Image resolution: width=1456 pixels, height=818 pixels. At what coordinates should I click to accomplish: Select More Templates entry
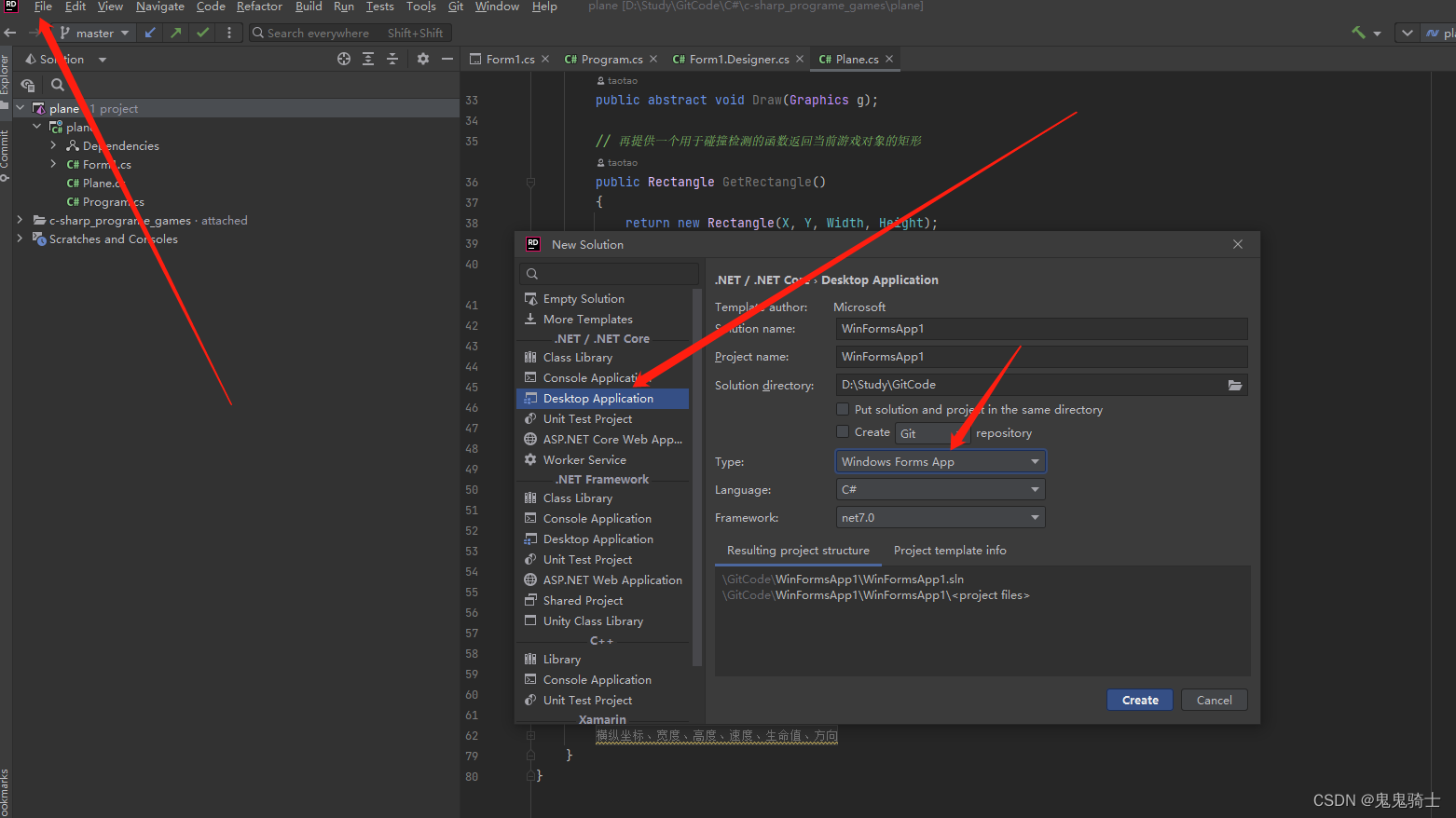pos(603,319)
